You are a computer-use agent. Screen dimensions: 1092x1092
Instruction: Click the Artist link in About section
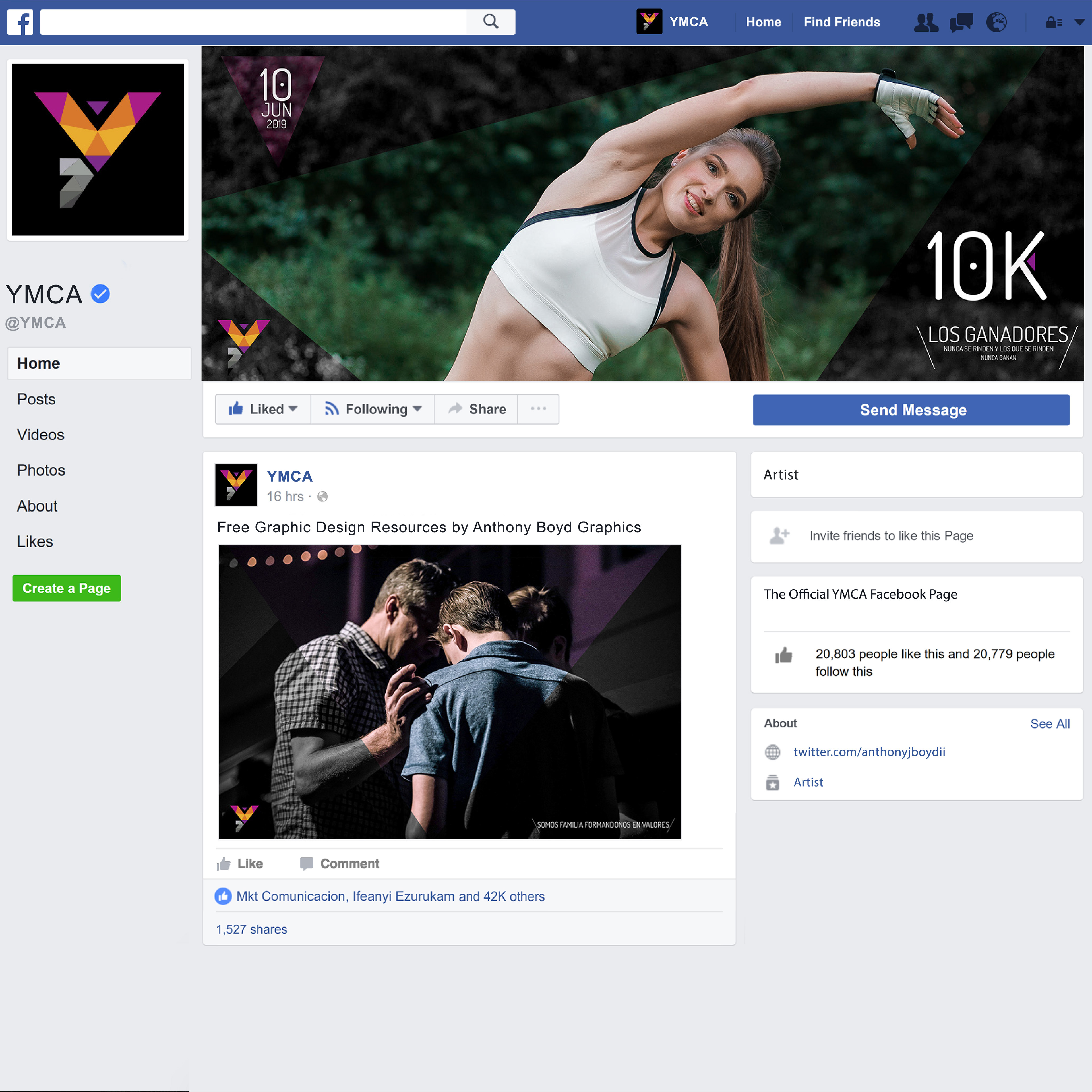(x=808, y=782)
